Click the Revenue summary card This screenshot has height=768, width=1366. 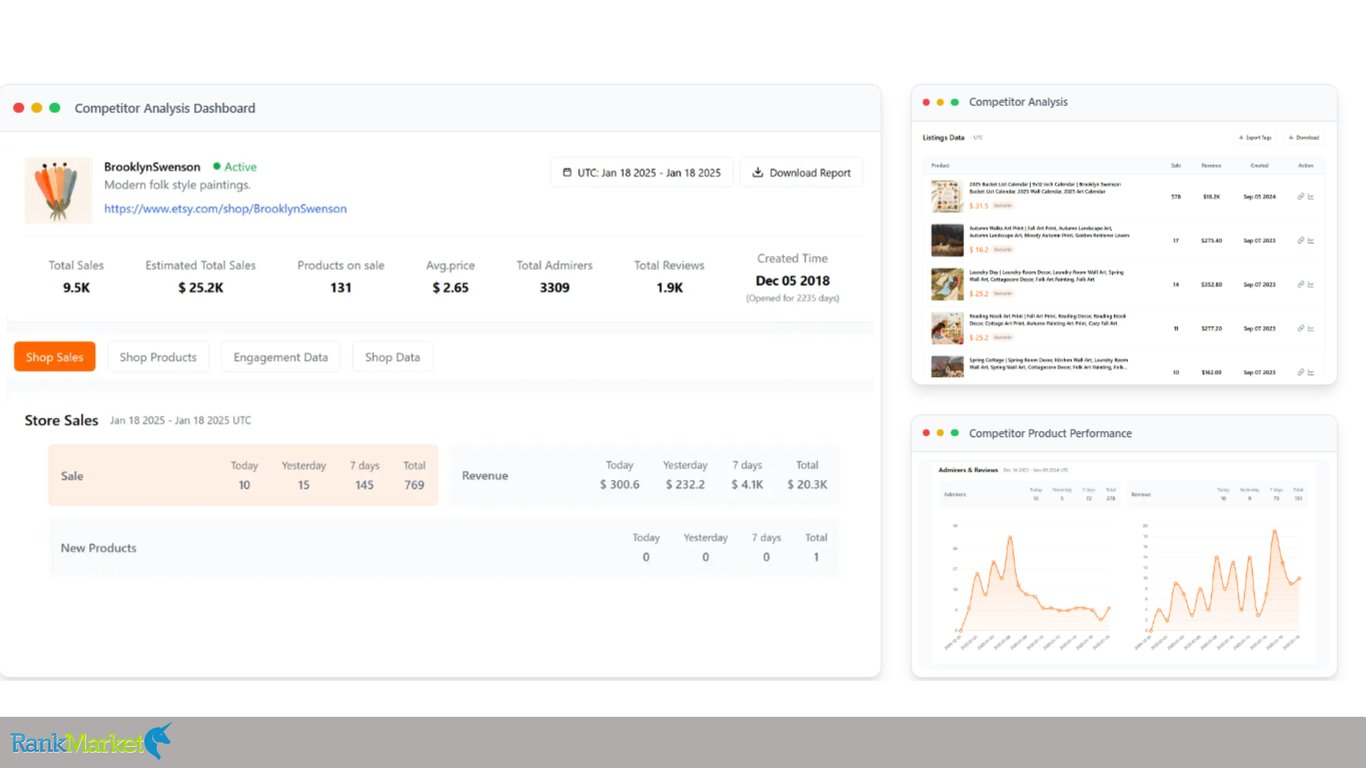point(644,475)
